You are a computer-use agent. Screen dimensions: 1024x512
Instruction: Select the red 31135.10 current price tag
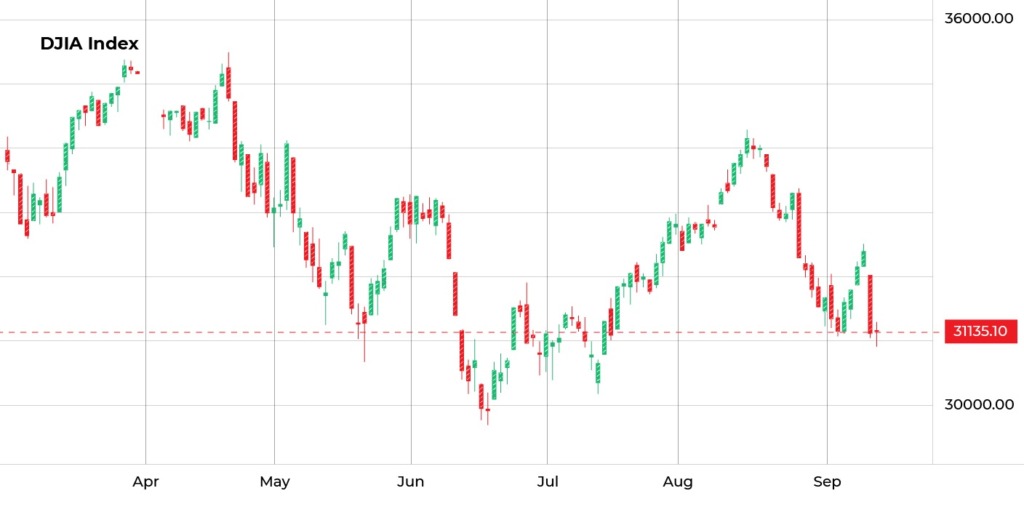[979, 332]
